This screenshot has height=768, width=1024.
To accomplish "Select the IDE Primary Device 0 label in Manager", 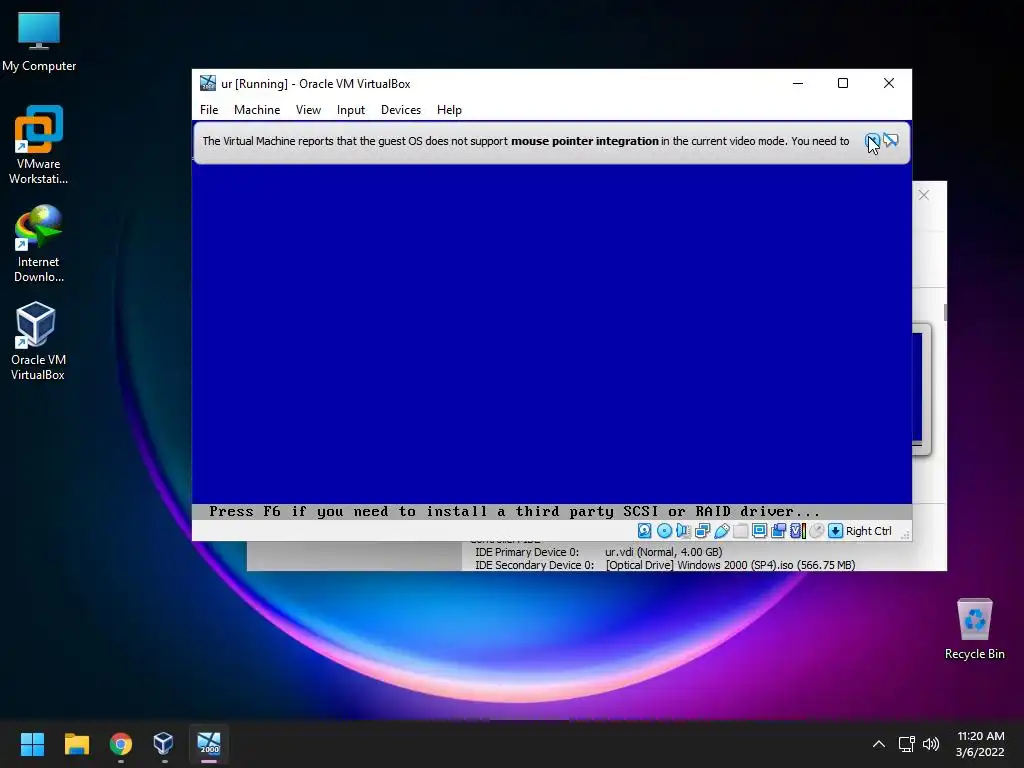I will 527,552.
